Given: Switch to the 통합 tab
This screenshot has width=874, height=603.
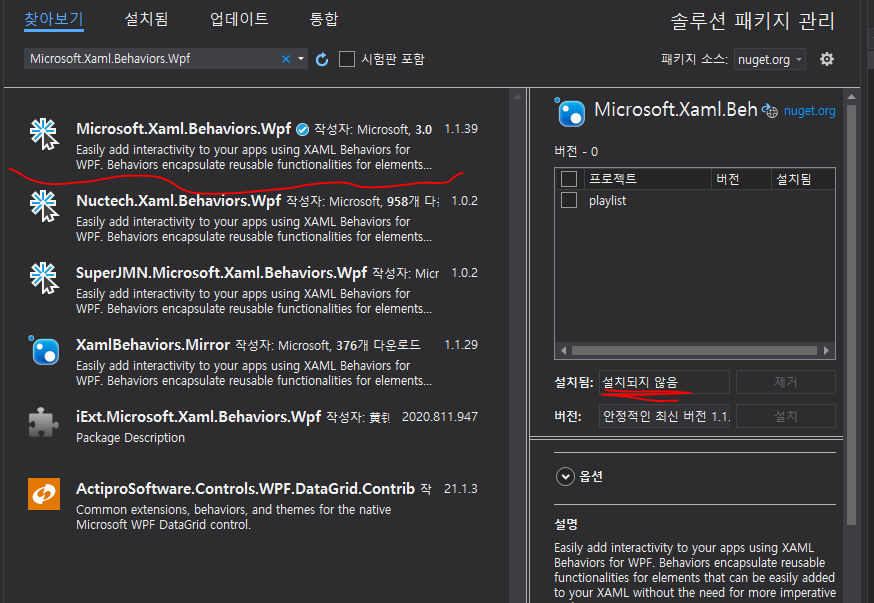Looking at the screenshot, I should [x=323, y=20].
